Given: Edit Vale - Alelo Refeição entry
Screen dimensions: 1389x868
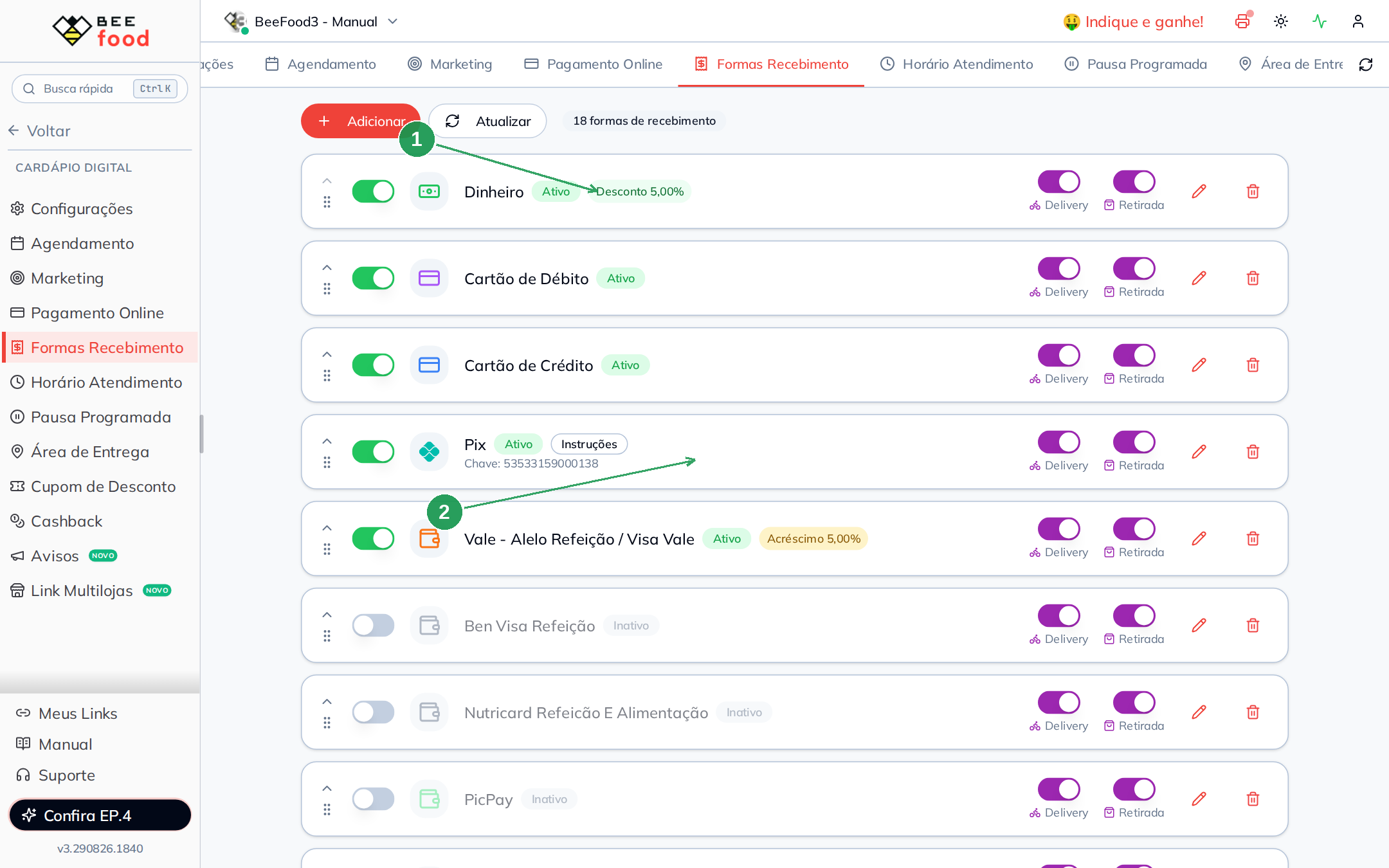Looking at the screenshot, I should (x=1199, y=539).
